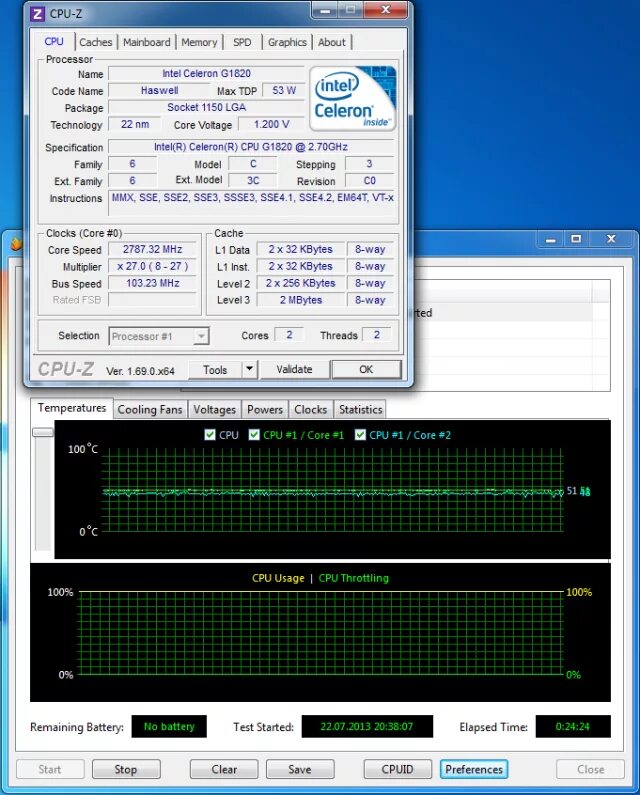Click the Bus Speed value 103.23 MHz
640x795 pixels.
153,283
